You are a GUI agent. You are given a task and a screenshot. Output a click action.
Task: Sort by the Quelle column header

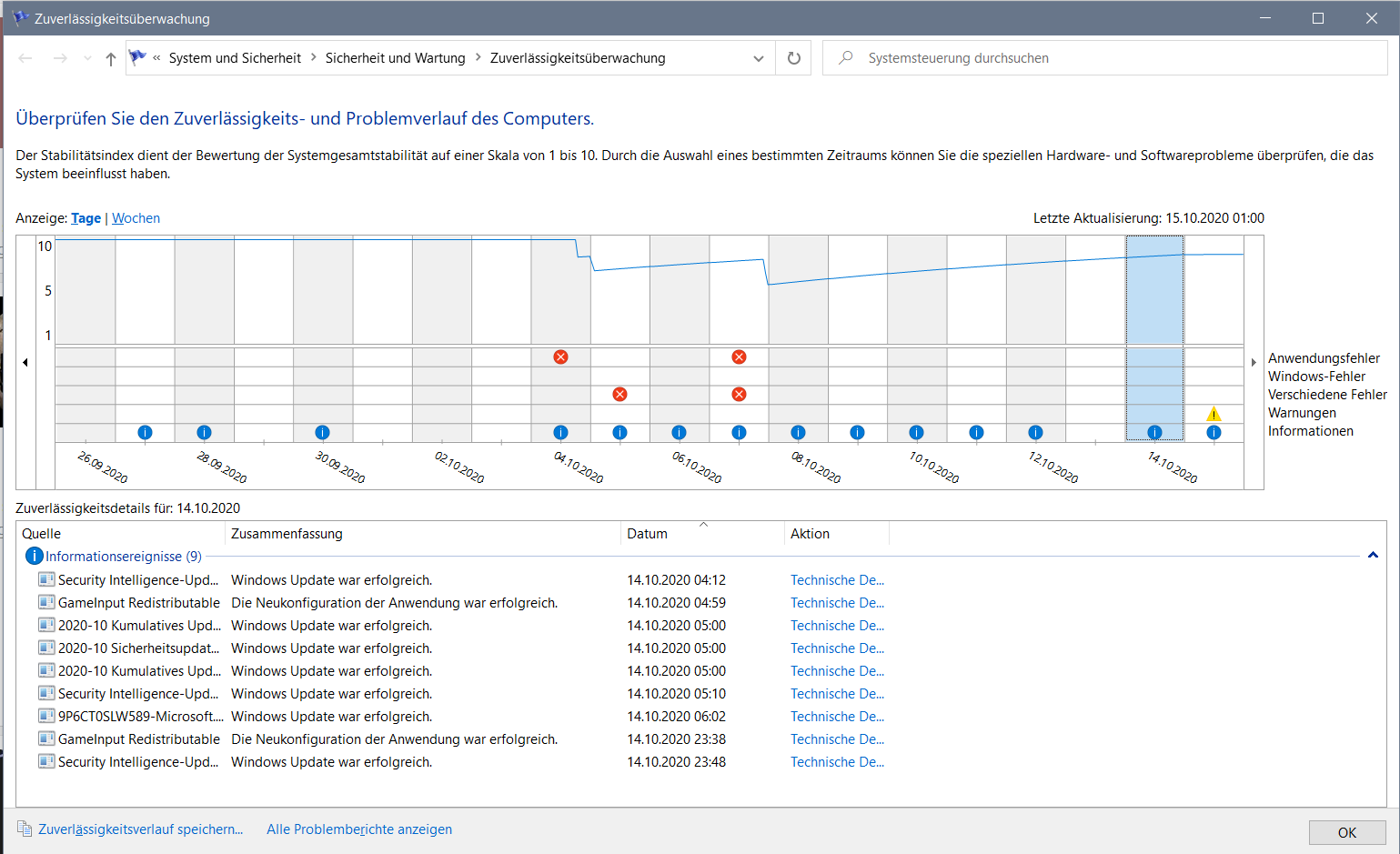120,534
